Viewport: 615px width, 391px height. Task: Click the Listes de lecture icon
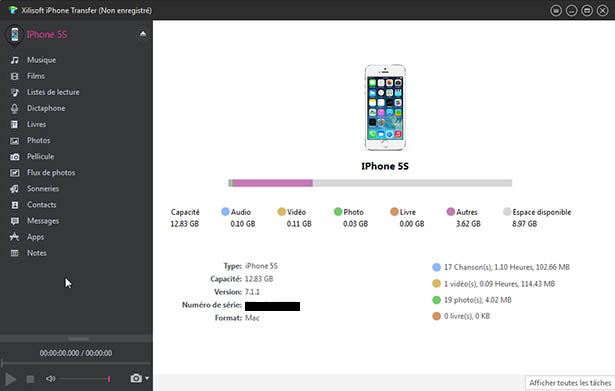click(x=15, y=92)
